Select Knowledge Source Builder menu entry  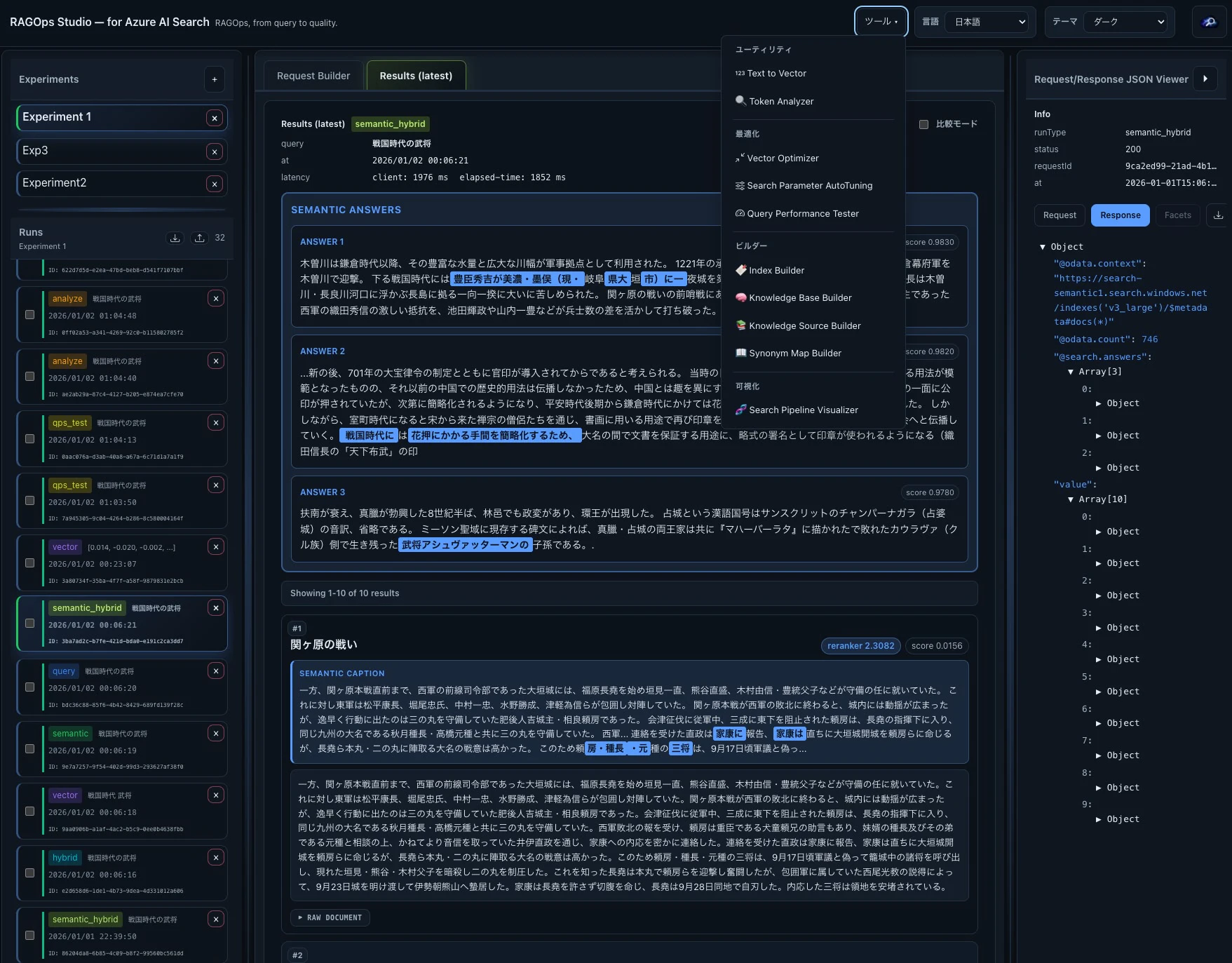(813, 326)
